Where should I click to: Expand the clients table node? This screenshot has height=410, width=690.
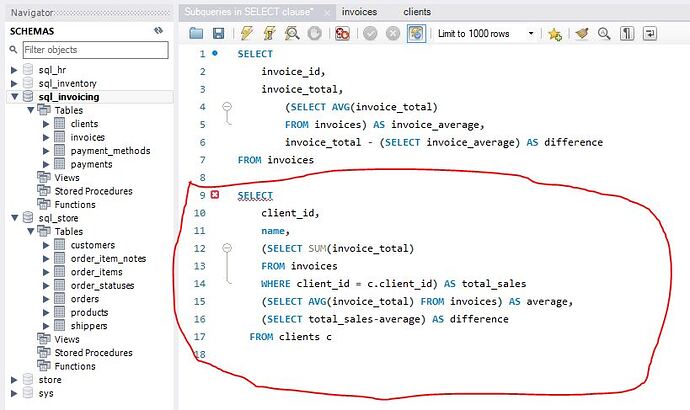(46, 124)
